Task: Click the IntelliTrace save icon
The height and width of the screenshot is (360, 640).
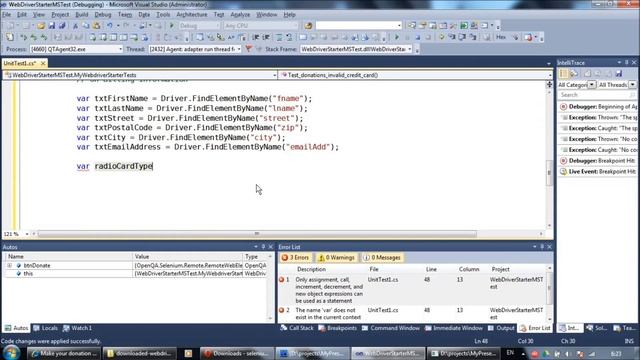Action: (x=619, y=73)
